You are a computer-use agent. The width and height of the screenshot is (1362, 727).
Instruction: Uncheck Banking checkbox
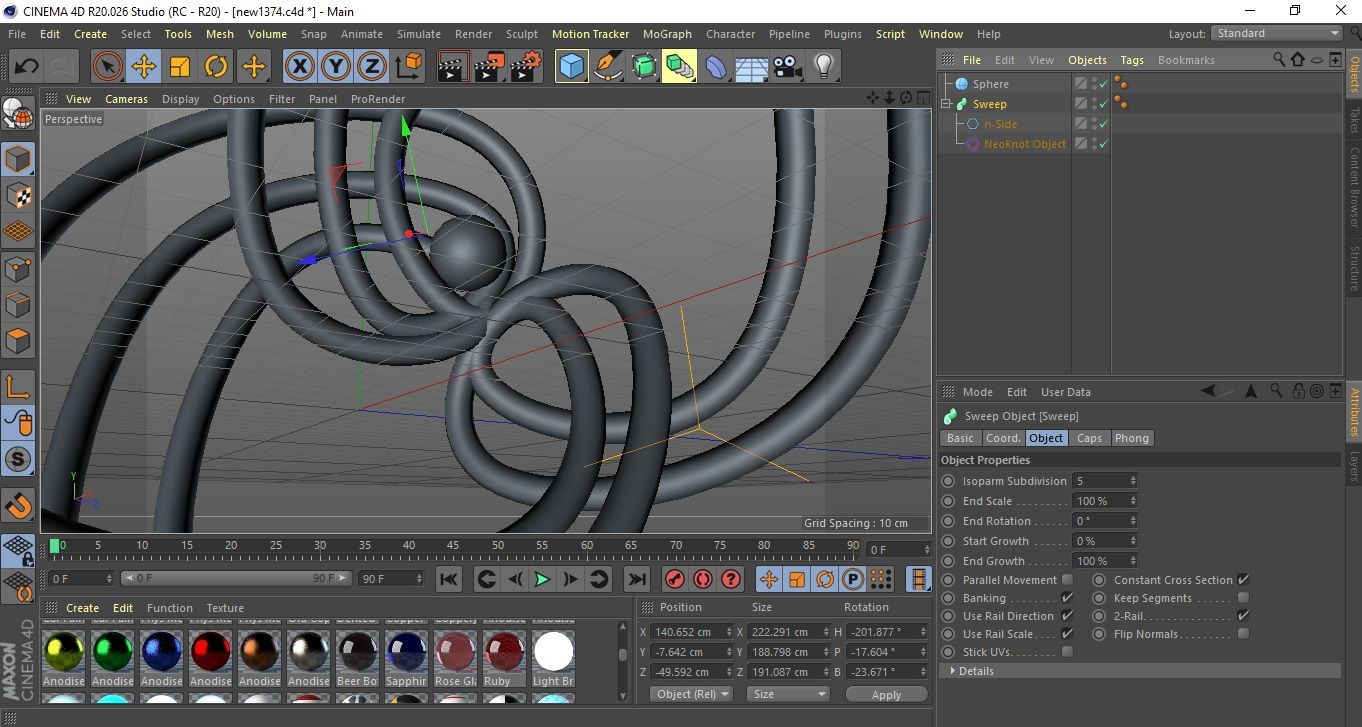(1067, 598)
